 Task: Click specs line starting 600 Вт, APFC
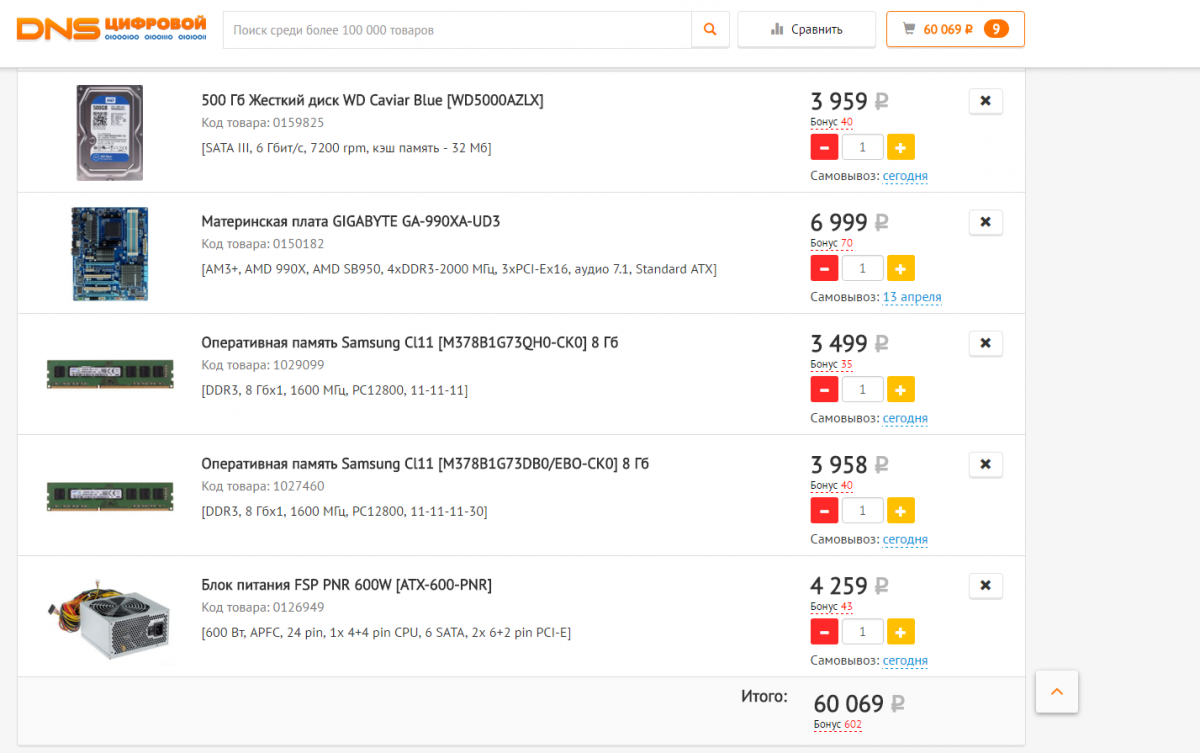point(386,632)
